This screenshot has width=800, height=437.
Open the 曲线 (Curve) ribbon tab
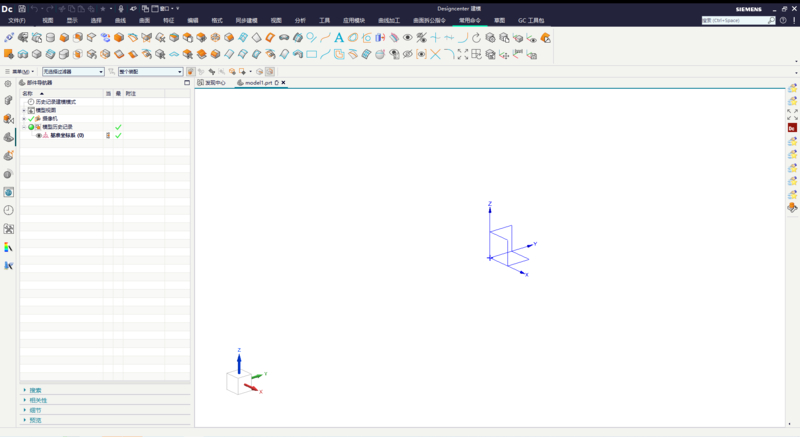120,20
